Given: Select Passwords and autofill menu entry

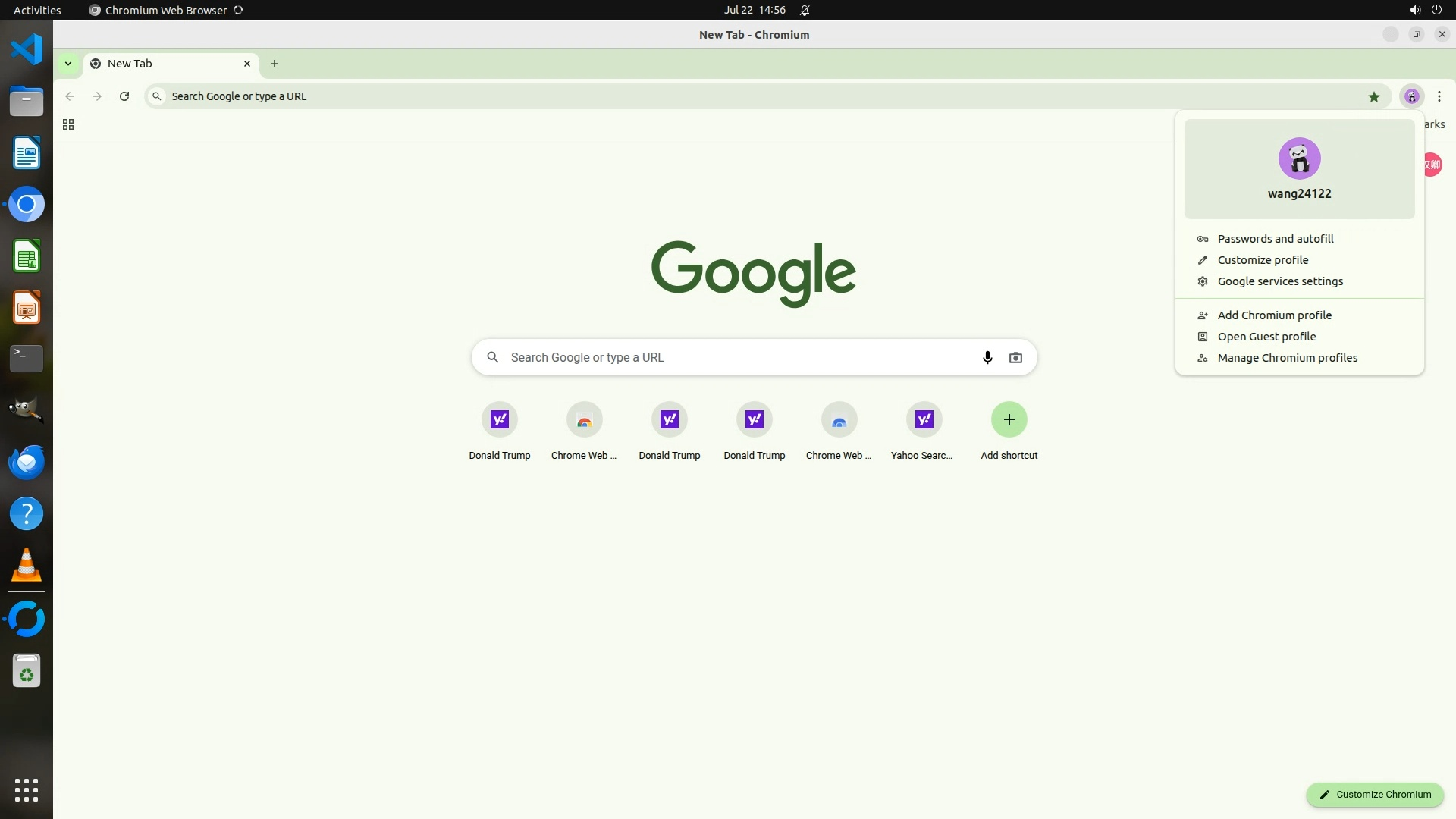Looking at the screenshot, I should coord(1275,239).
